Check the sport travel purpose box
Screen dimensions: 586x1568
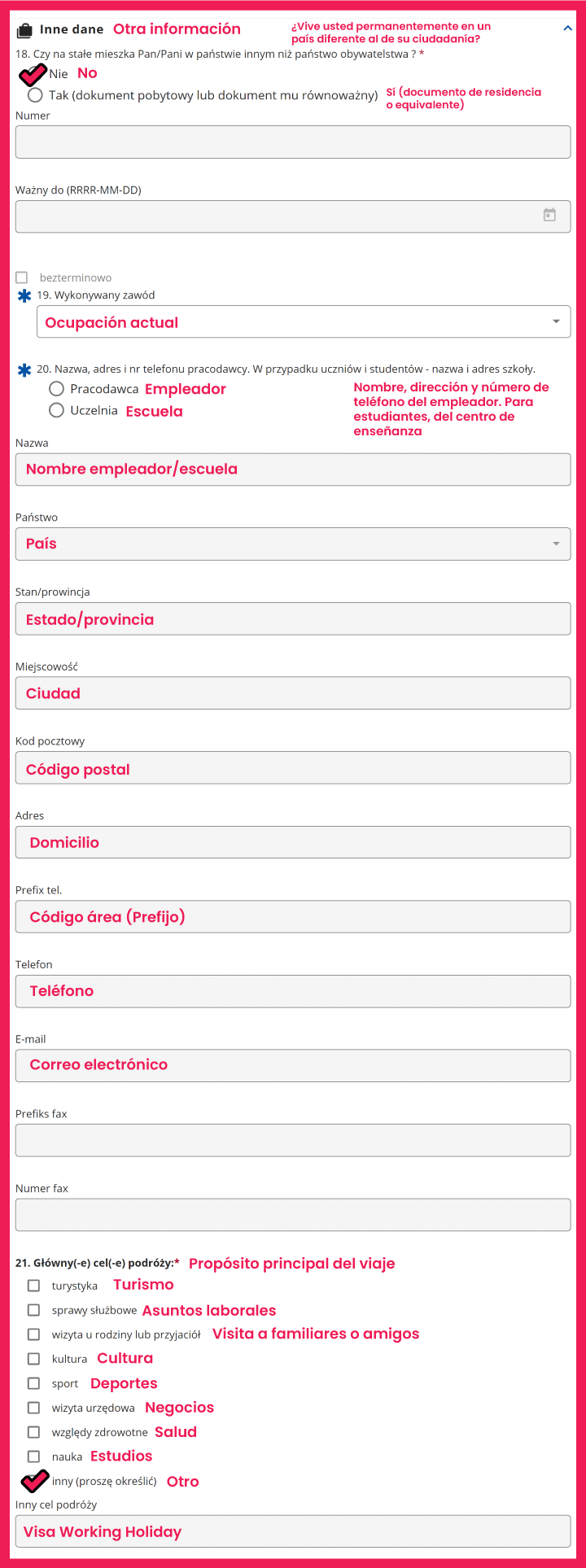pyautogui.click(x=33, y=1383)
